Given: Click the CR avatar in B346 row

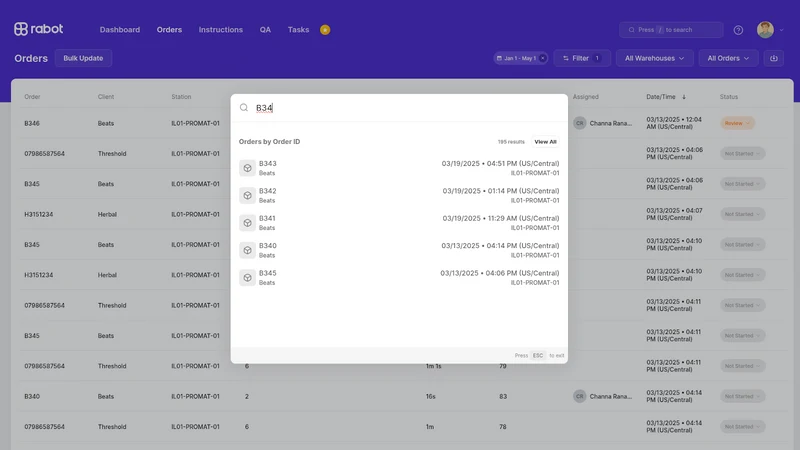Looking at the screenshot, I should coord(580,123).
